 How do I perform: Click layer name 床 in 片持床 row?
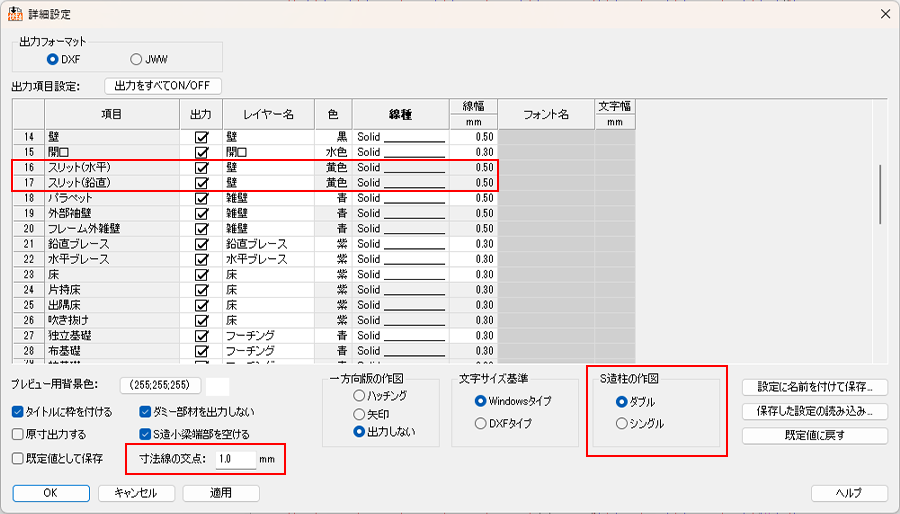pos(269,290)
